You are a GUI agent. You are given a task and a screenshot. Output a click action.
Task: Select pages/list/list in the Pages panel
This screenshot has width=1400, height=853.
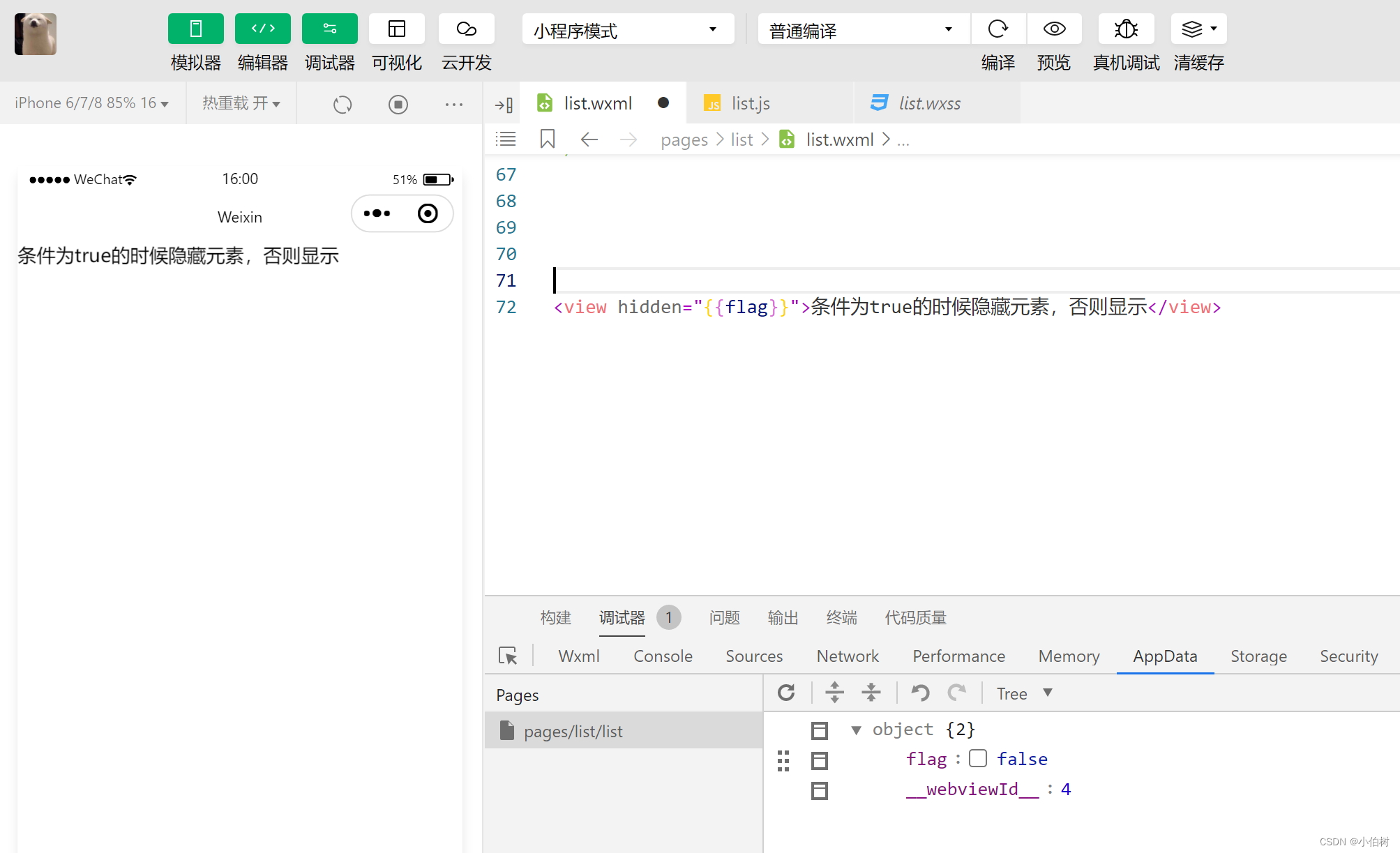tap(573, 730)
